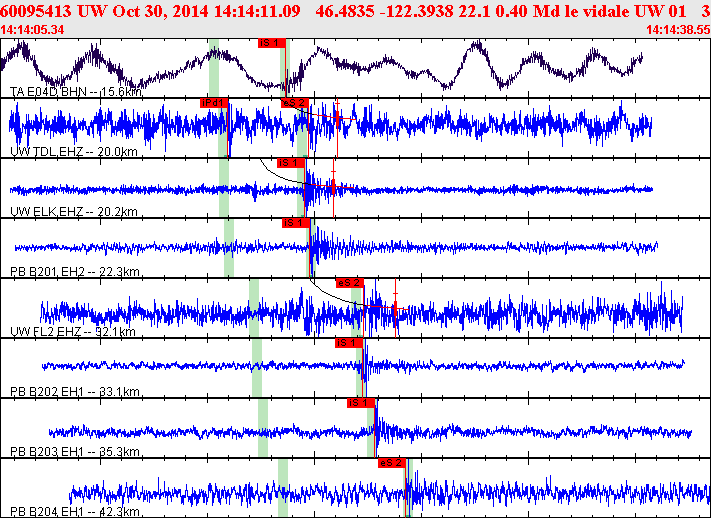Viewport: 711px width, 518px height.
Task: Click the event ID "60095413" in the header
Action: [36, 11]
